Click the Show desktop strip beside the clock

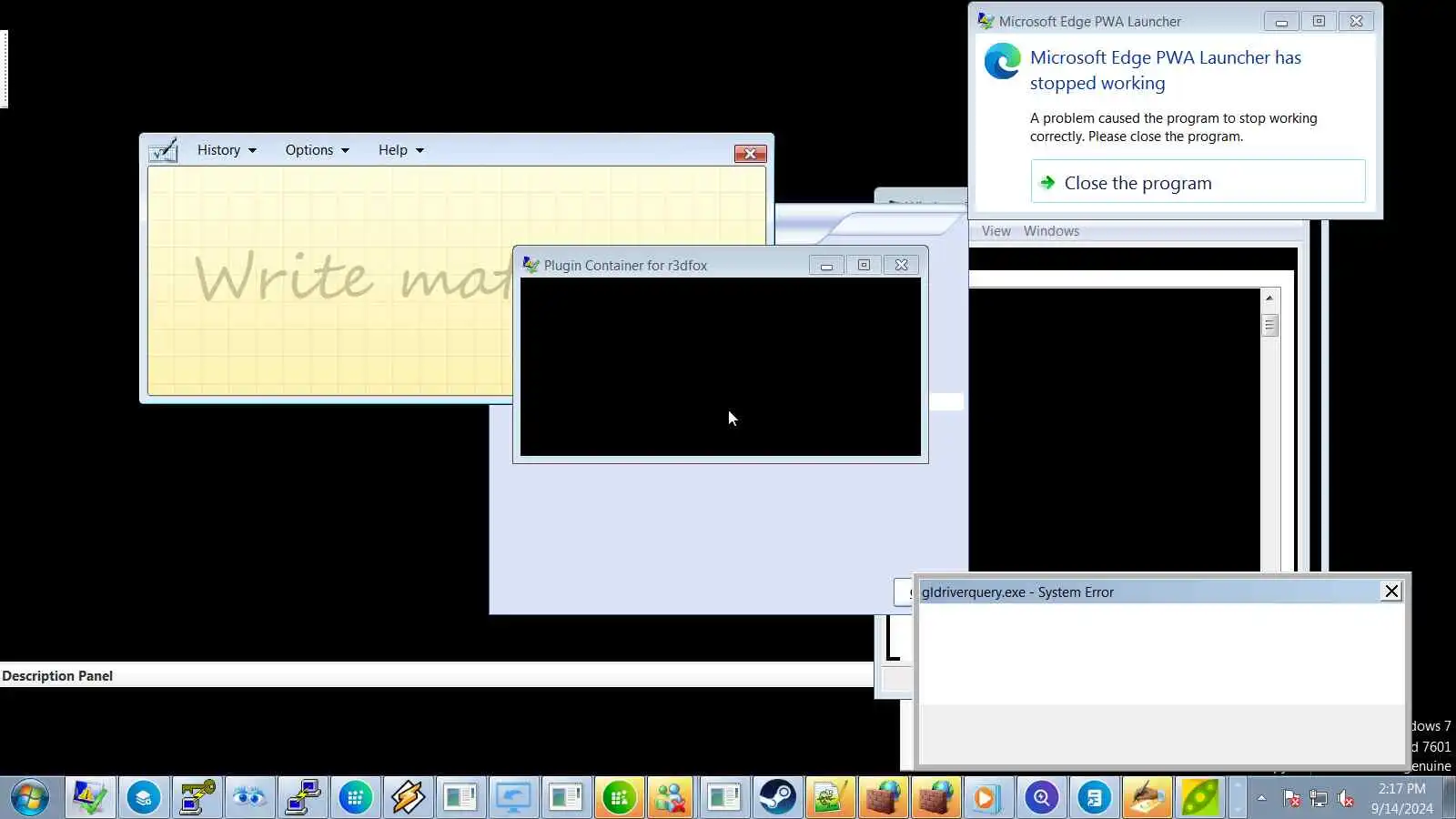(1449, 798)
